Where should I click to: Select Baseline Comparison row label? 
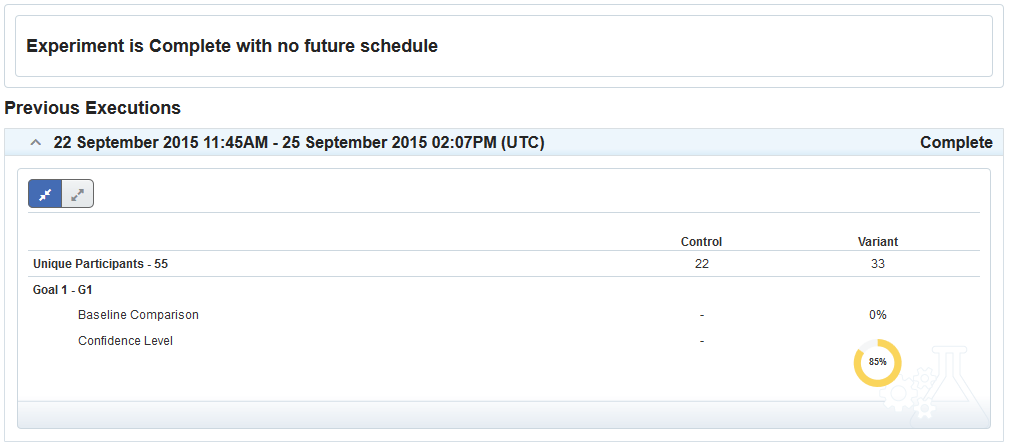pyautogui.click(x=138, y=315)
